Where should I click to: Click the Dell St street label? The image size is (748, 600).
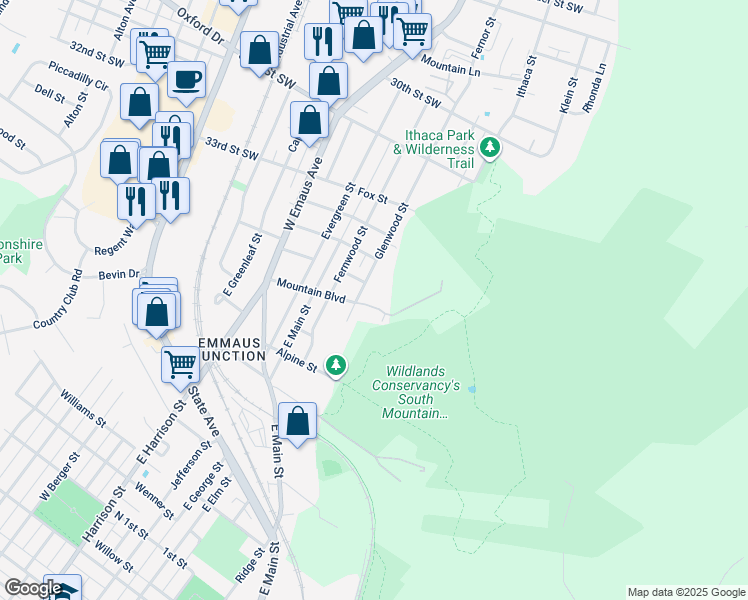50,94
